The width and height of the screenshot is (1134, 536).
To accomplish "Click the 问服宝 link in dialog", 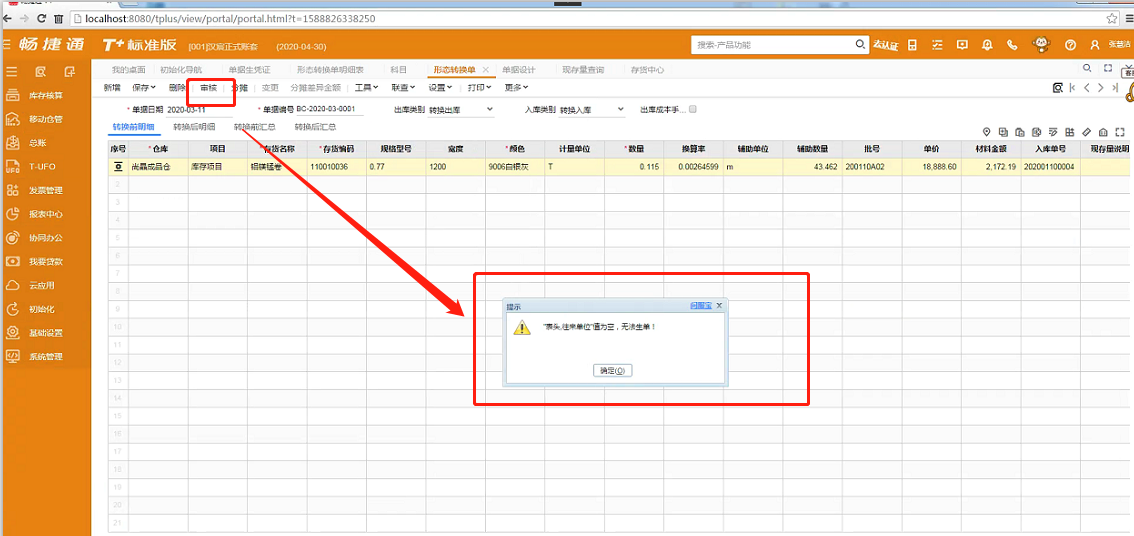I will coord(700,306).
